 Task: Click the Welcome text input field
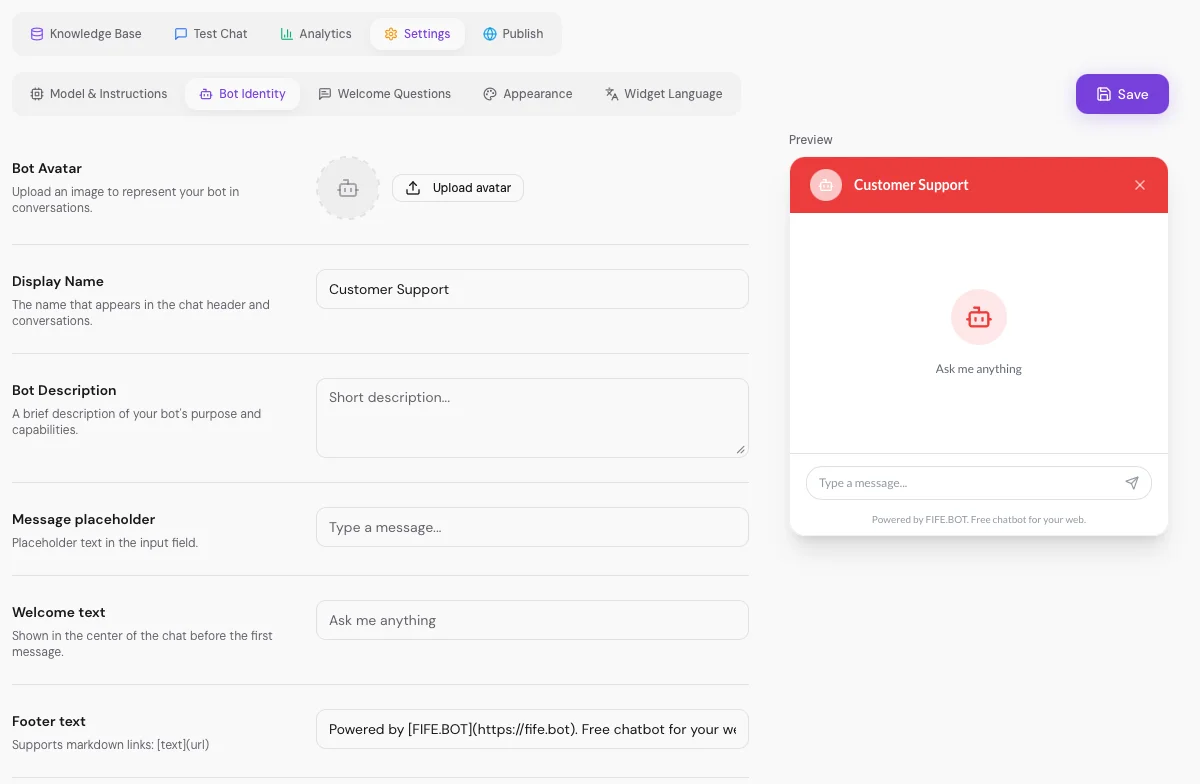[x=532, y=620]
